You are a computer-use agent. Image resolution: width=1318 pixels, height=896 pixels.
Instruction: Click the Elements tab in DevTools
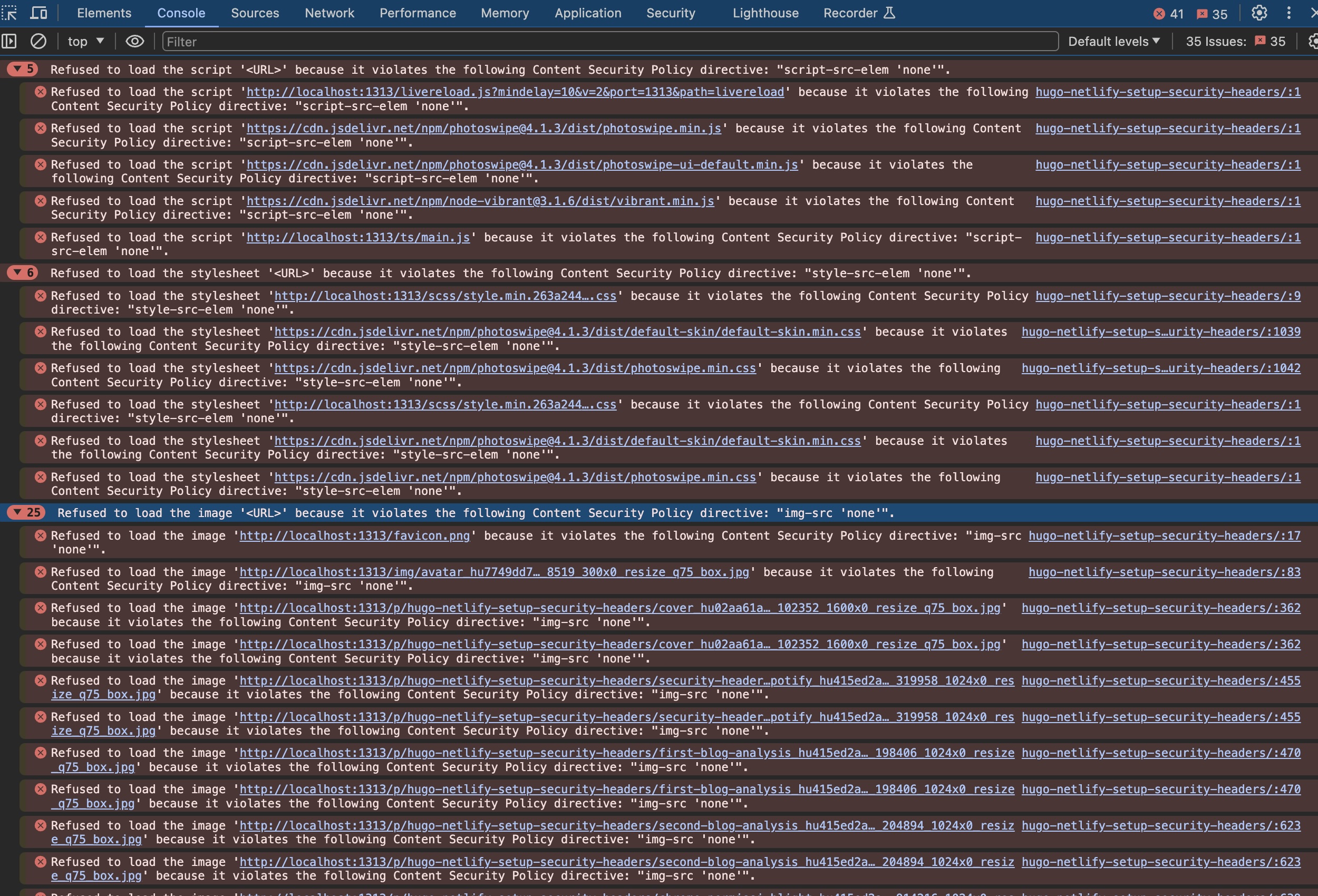pos(104,12)
